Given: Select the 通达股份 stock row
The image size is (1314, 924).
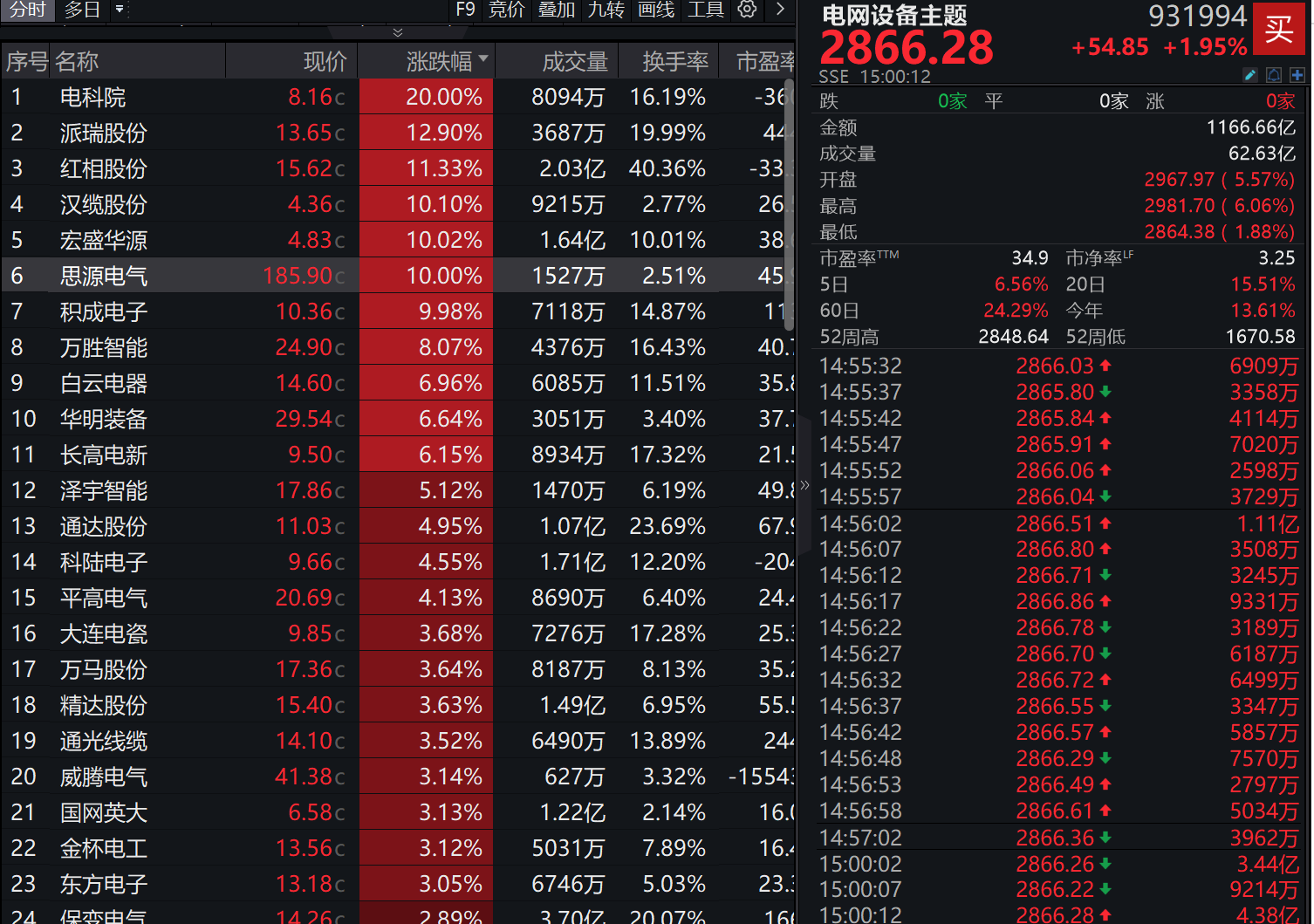Looking at the screenshot, I should [398, 526].
